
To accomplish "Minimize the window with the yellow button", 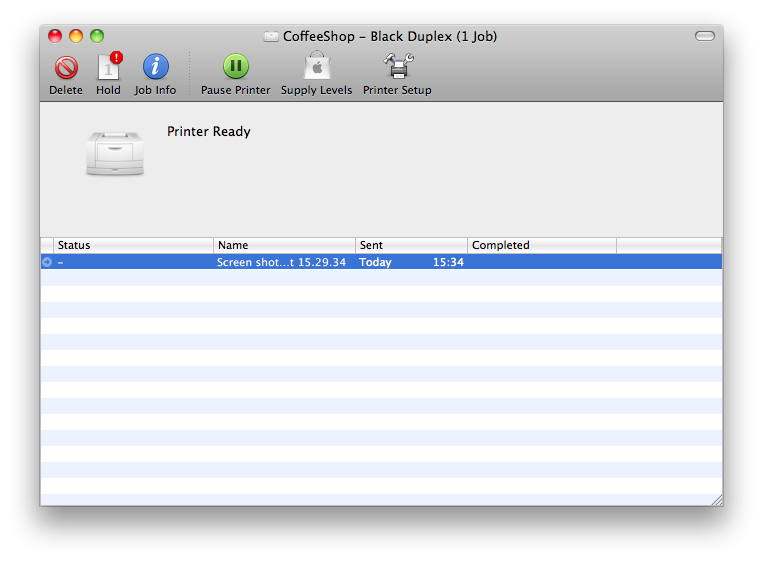I will tap(76, 36).
